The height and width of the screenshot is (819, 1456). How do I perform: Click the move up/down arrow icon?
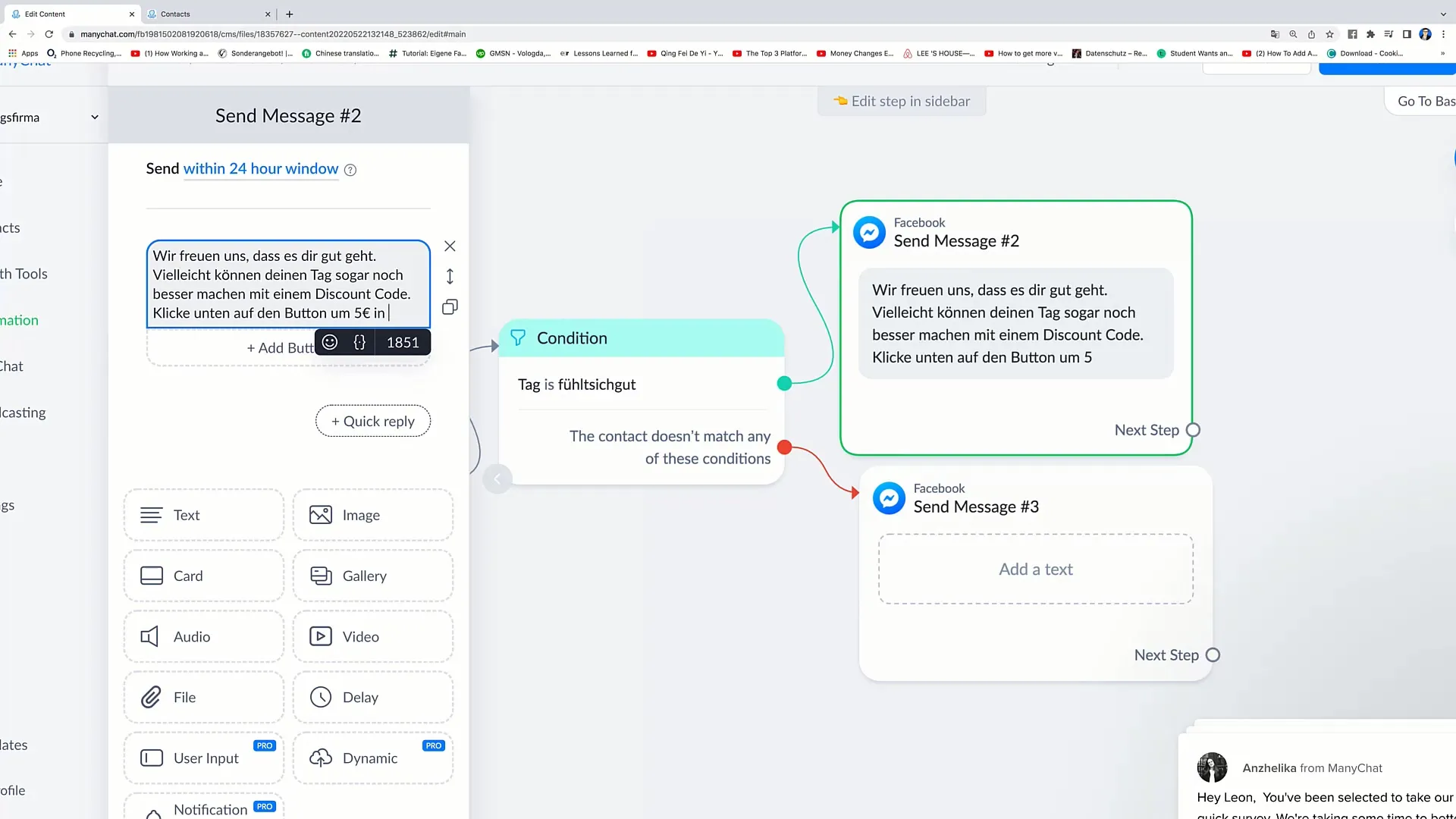(450, 276)
